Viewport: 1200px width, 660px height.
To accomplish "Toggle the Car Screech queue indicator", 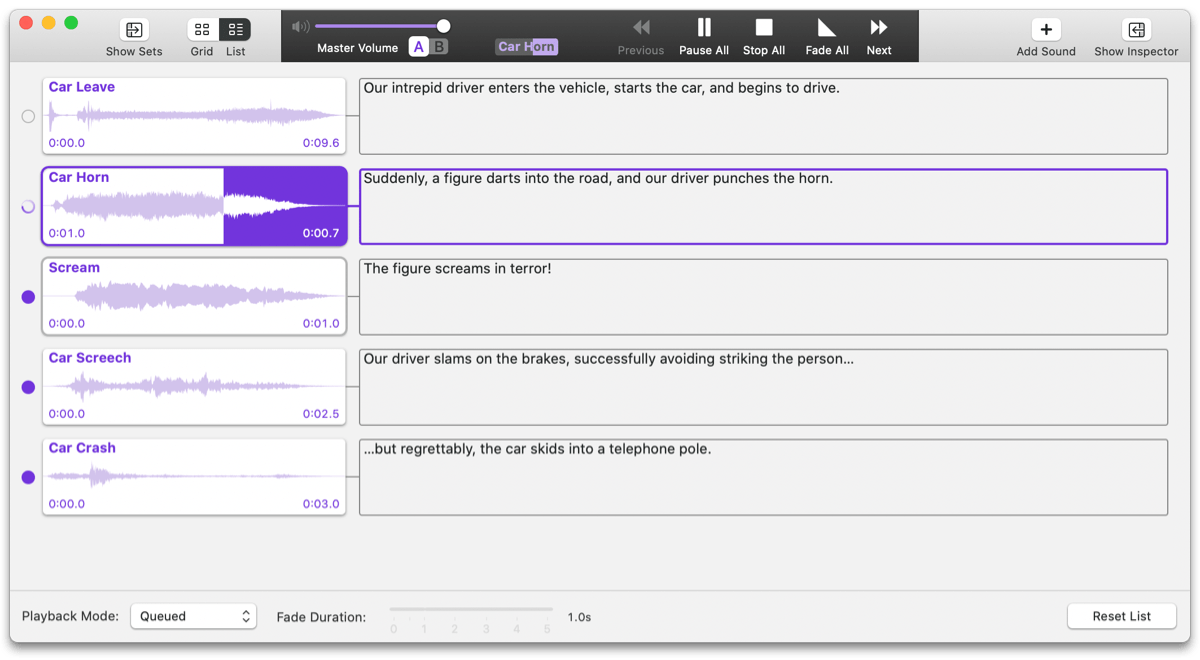I will click(28, 387).
